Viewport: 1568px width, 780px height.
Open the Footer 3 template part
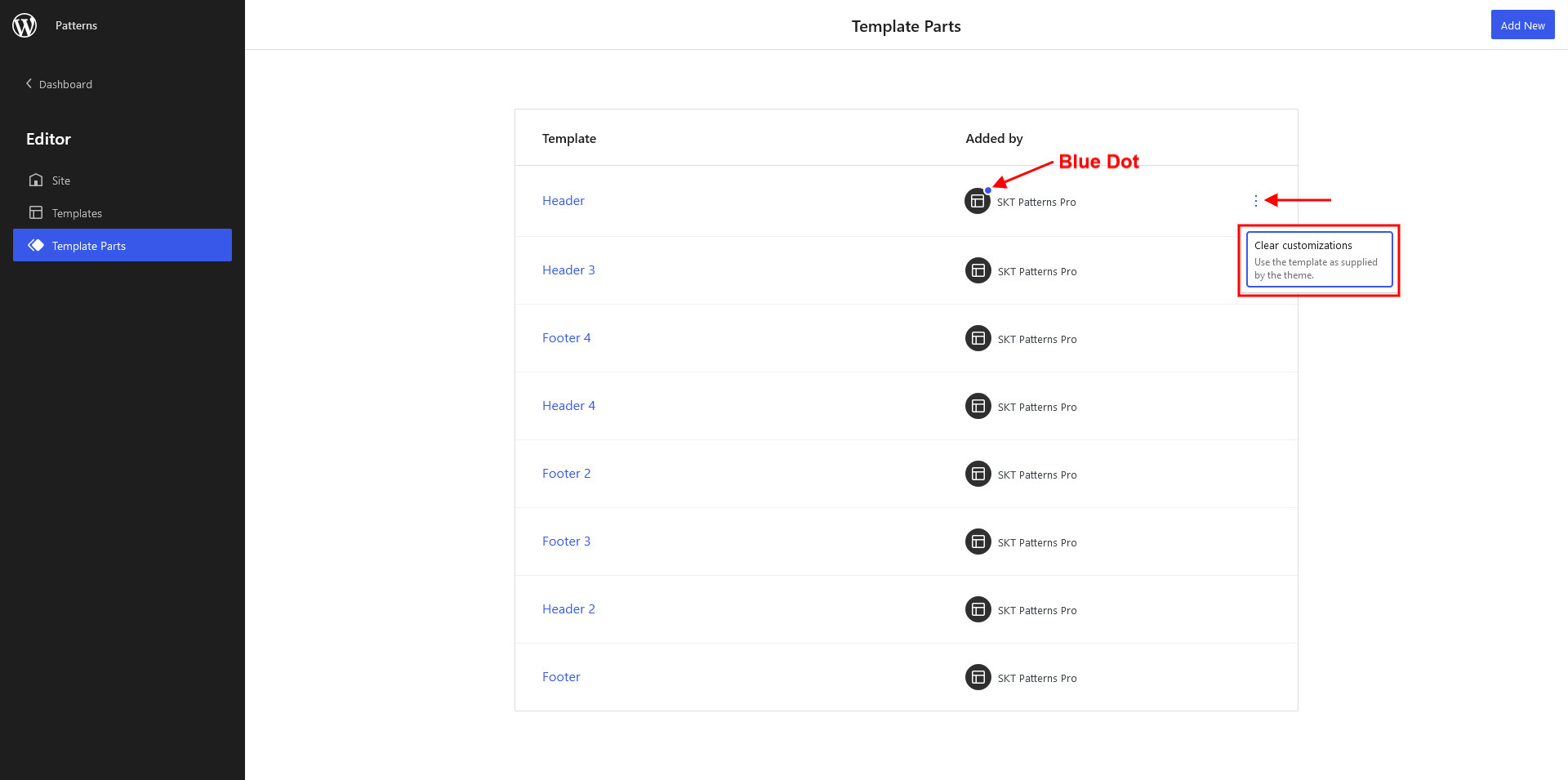pos(566,542)
